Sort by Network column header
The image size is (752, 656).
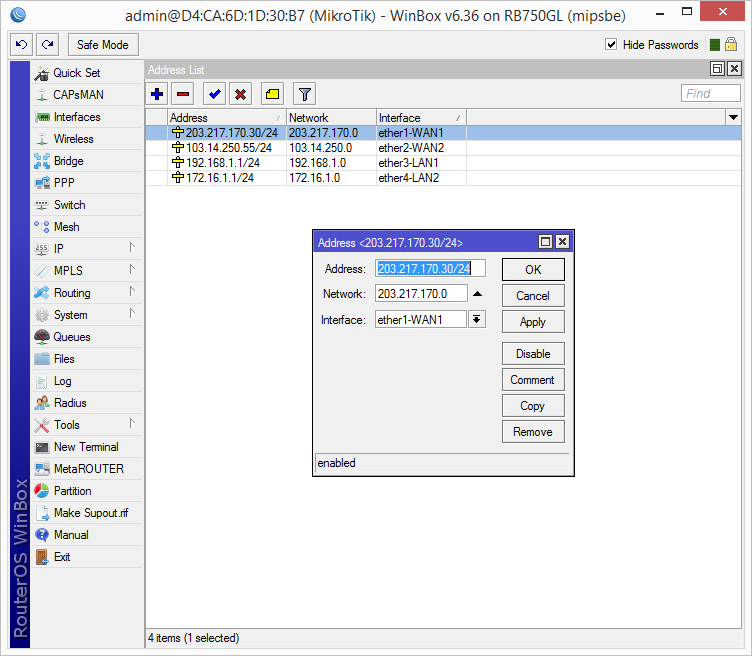[331, 117]
